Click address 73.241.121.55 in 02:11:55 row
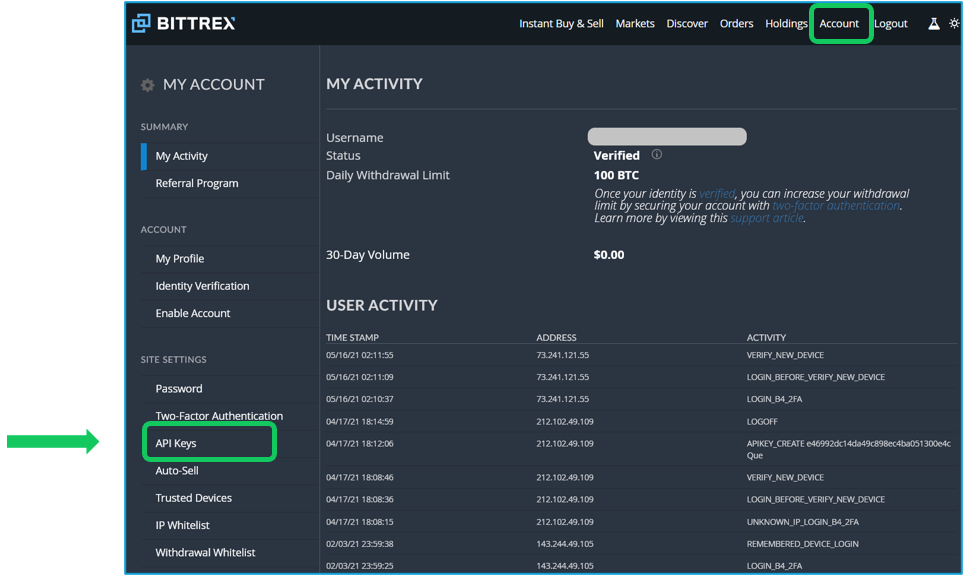 562,355
